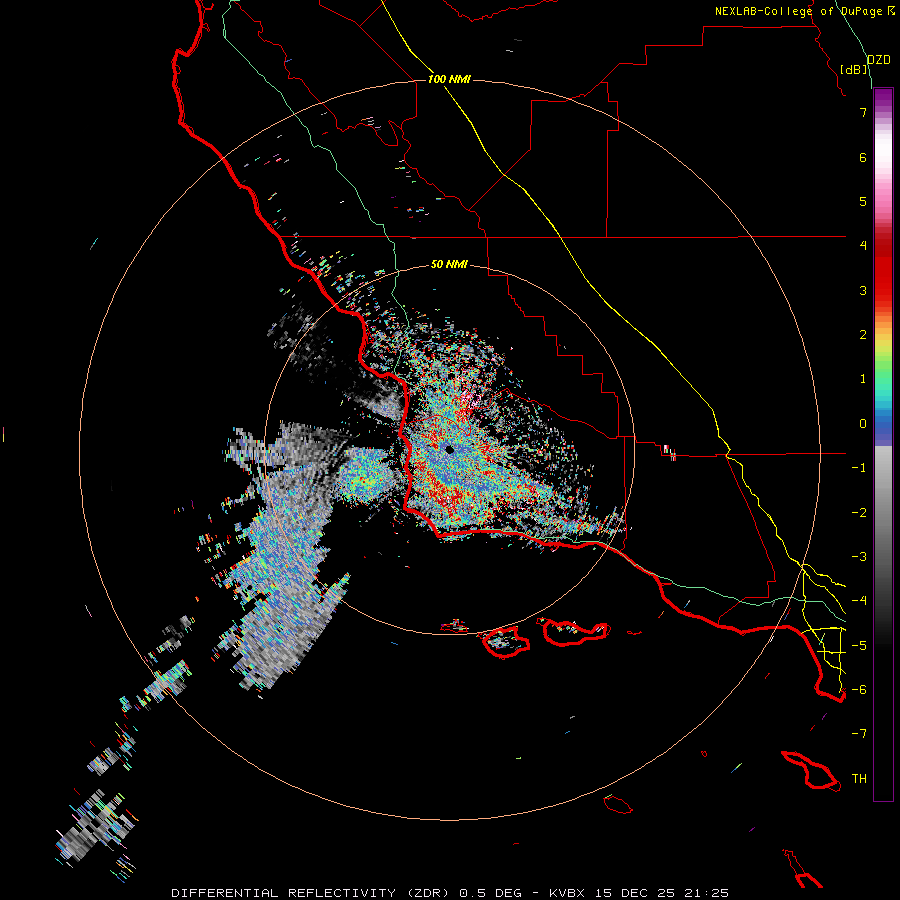Click the "3" value on the color scale
The width and height of the screenshot is (900, 900).
click(x=863, y=290)
